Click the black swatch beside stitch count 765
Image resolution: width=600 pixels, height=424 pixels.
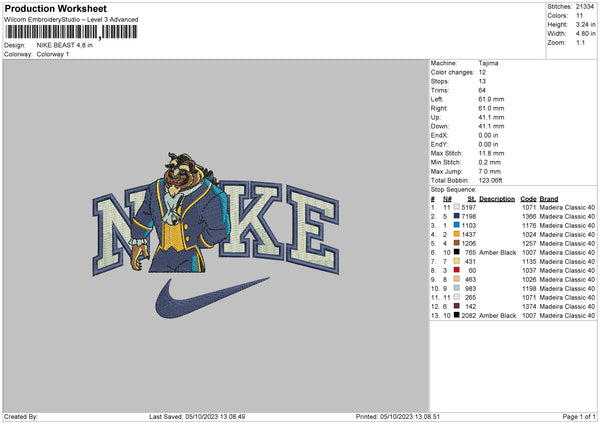point(457,252)
